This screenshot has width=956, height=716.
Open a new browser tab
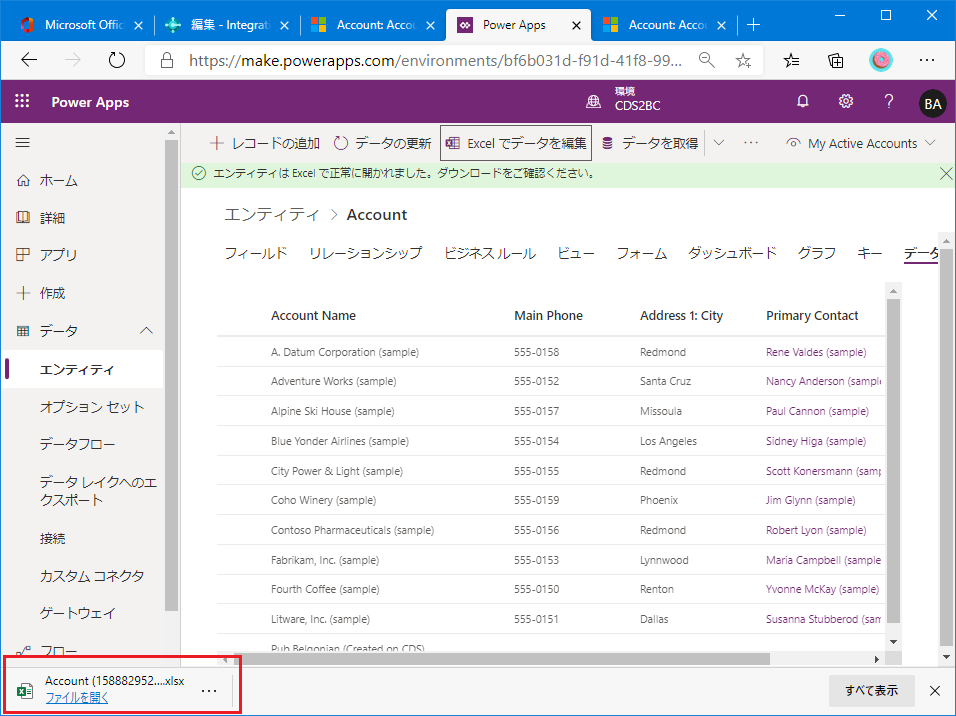[754, 24]
